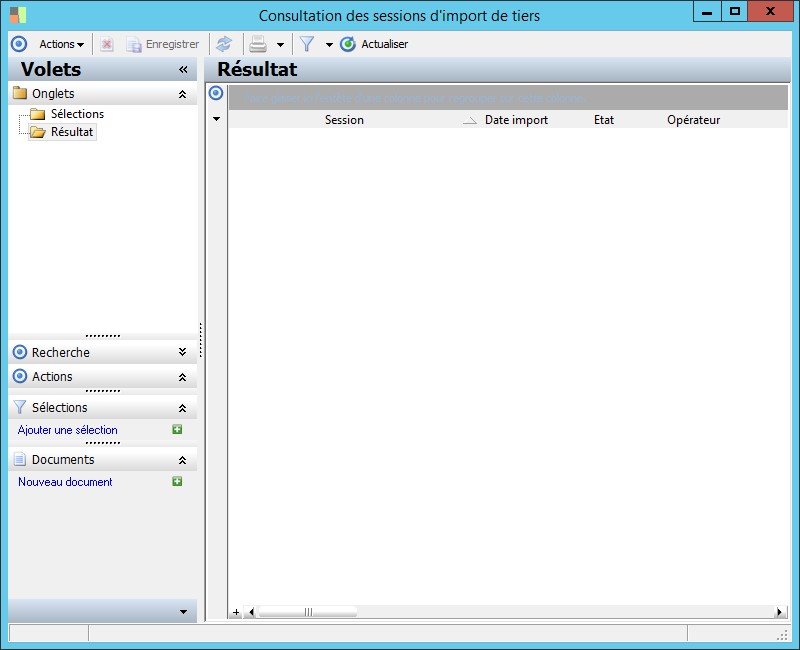Click the two-arrows refresh toolbar icon

pos(224,44)
